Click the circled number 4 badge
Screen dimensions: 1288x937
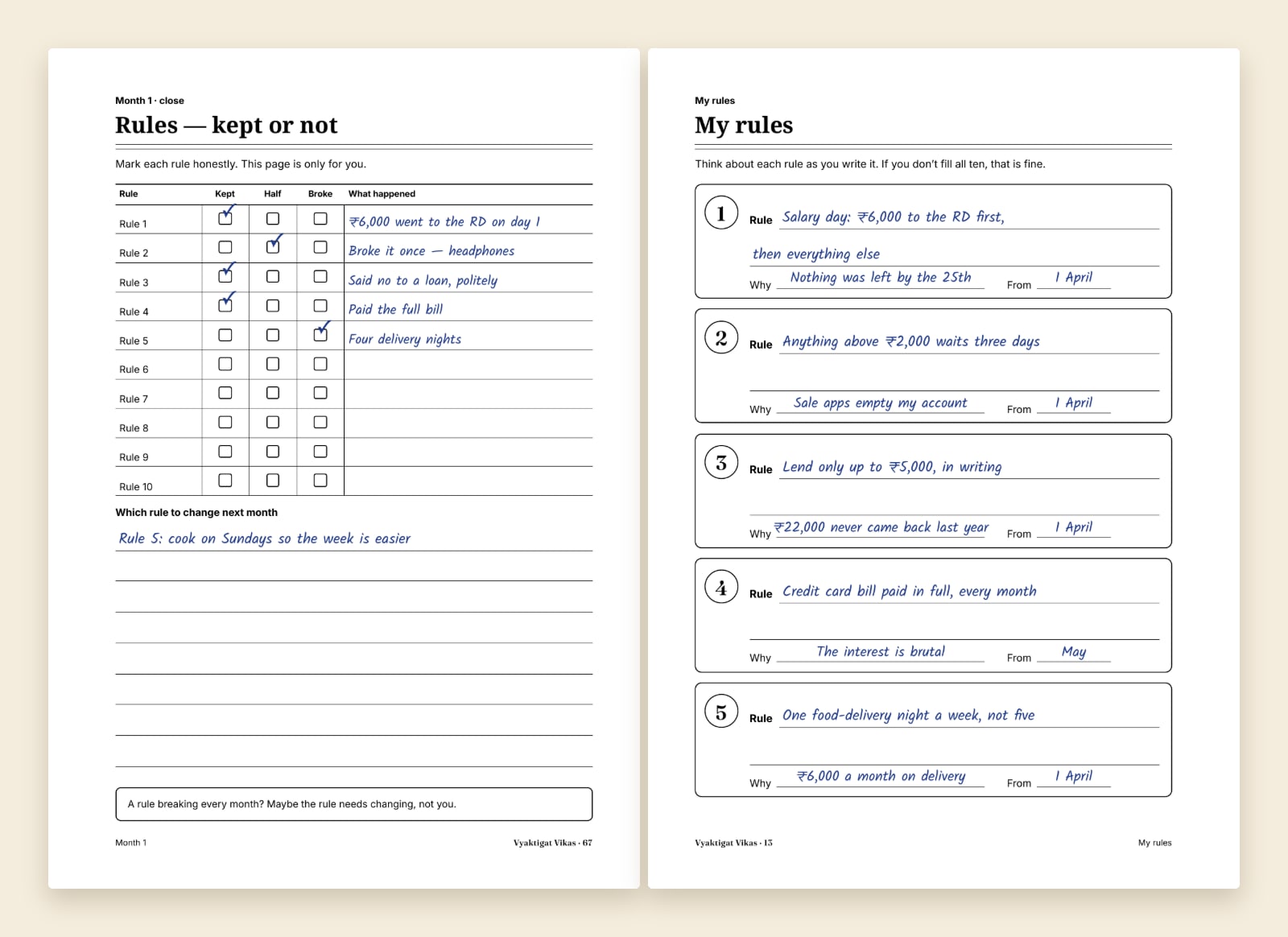(x=721, y=588)
